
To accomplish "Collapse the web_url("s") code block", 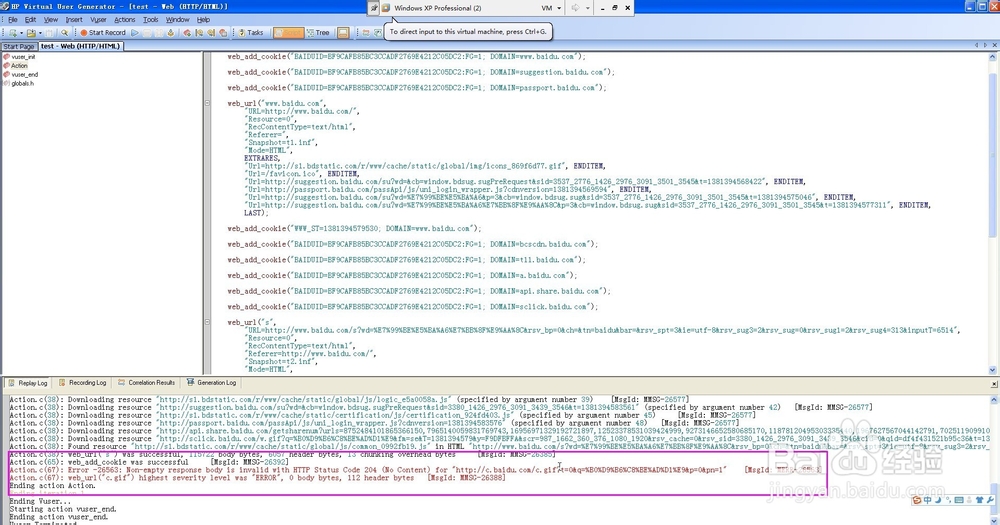I will (207, 322).
